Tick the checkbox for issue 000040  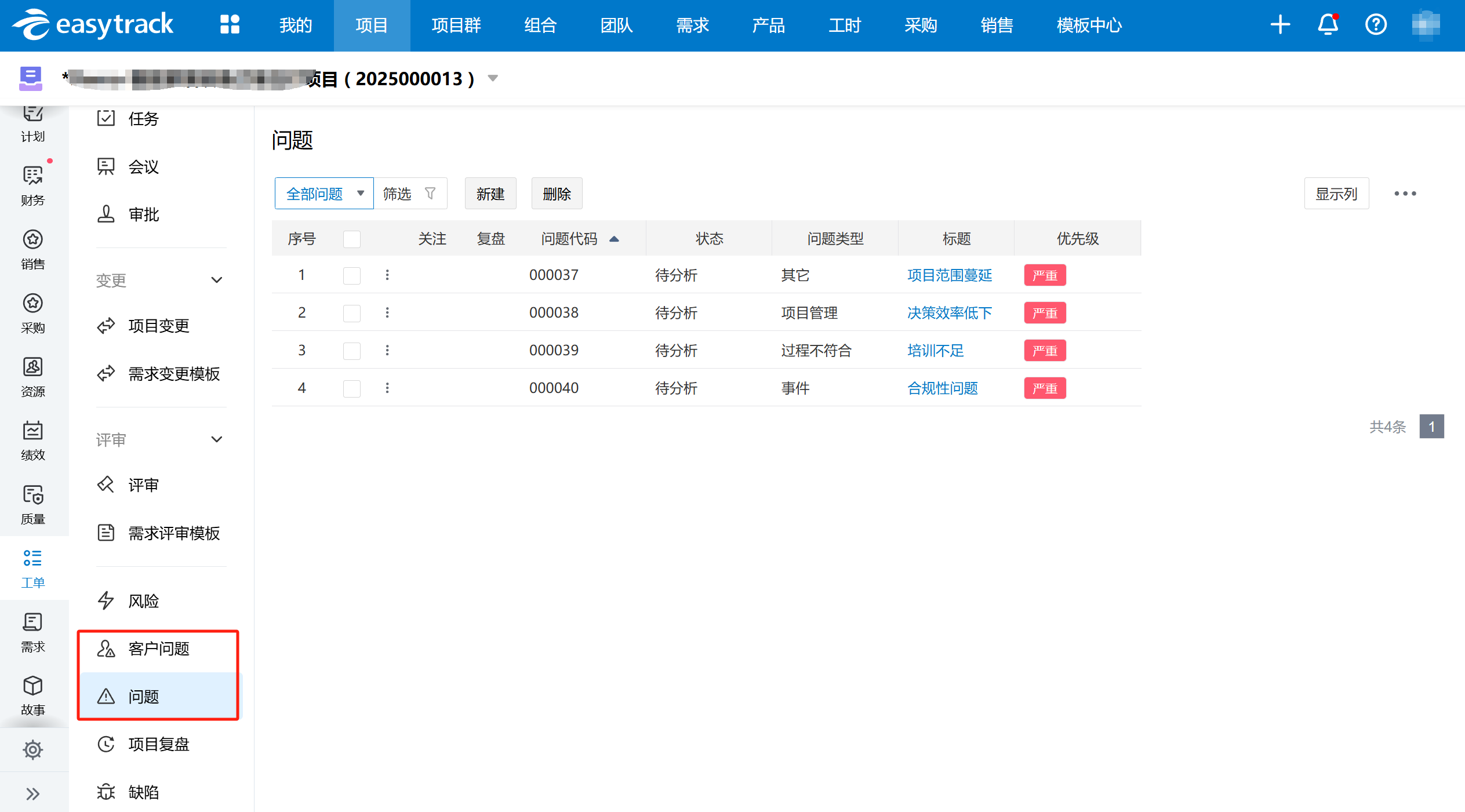coord(352,388)
